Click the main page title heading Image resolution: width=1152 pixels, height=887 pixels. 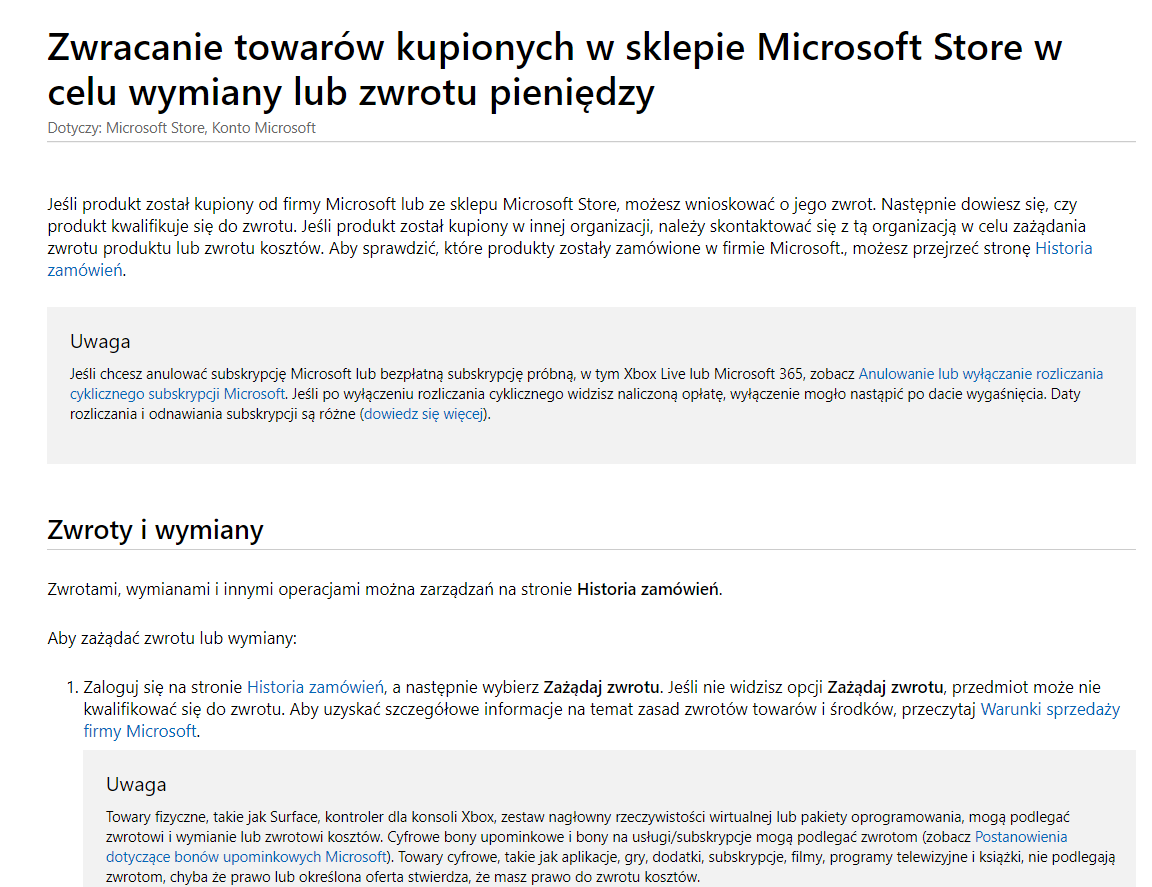coord(555,69)
